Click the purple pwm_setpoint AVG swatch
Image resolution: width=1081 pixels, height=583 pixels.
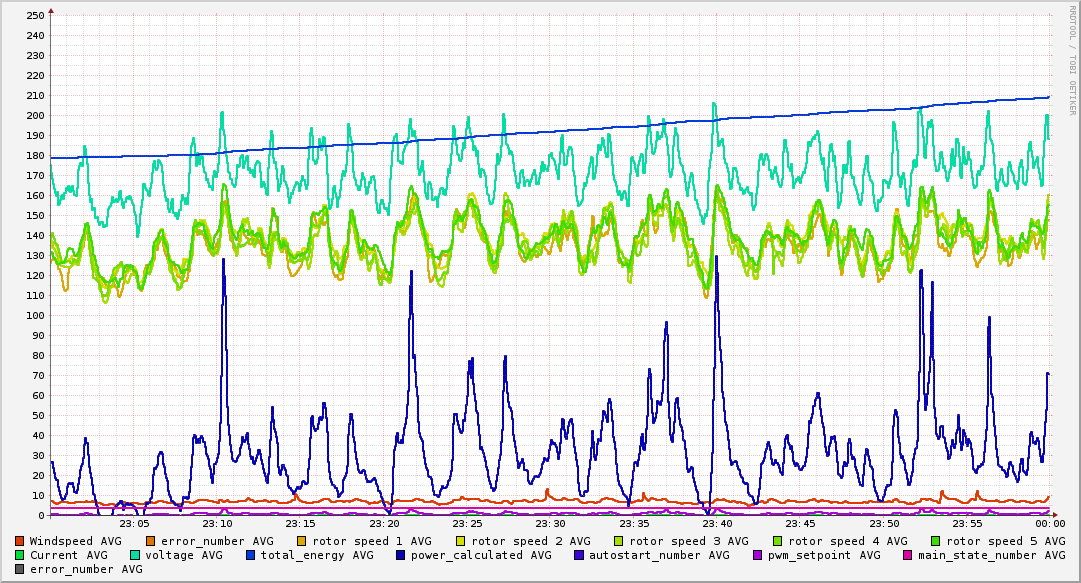pos(758,555)
